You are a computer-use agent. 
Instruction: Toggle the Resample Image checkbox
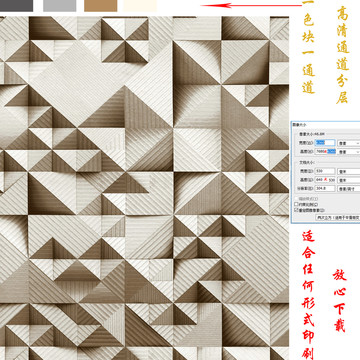[x=296, y=210]
